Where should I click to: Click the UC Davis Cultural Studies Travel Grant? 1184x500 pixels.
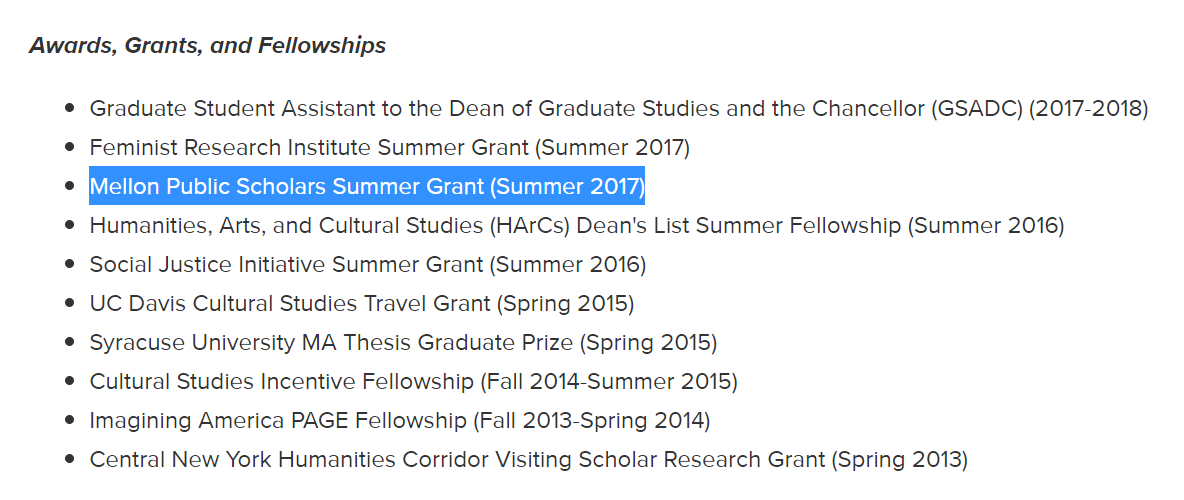(x=361, y=304)
